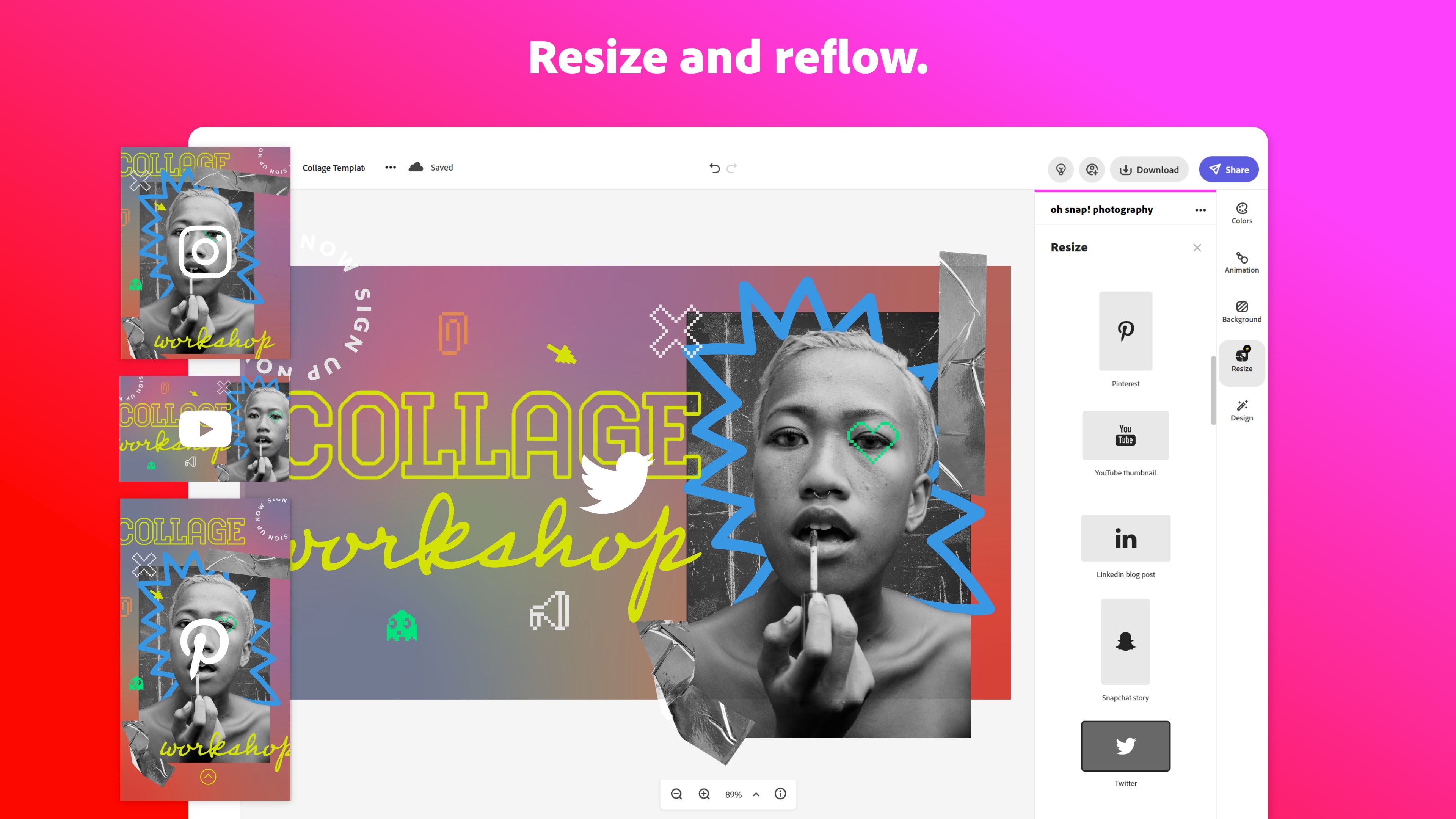This screenshot has width=1456, height=819.
Task: Open the Colors panel
Action: (1241, 213)
